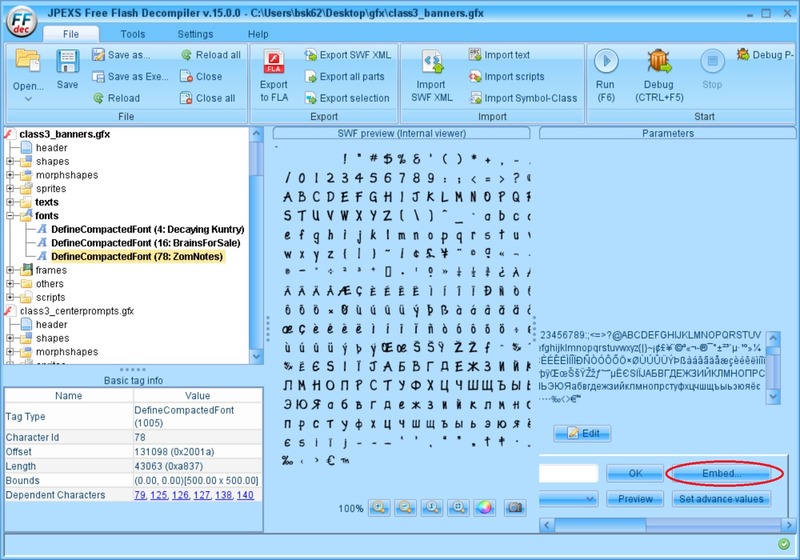Click the Run (F6) play icon
Viewport: 800px width, 560px height.
tap(606, 61)
